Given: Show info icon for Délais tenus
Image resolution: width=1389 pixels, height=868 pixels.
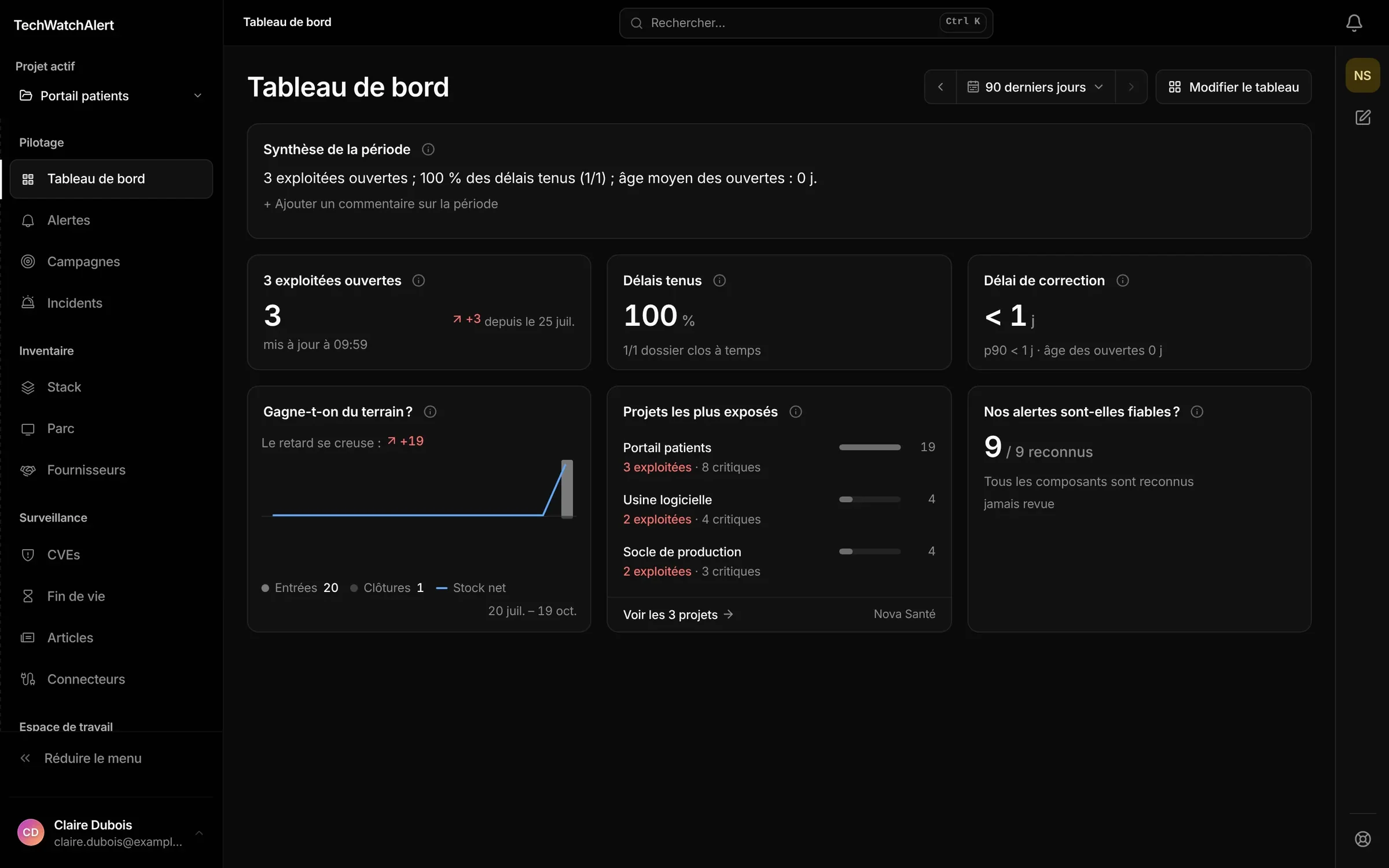Looking at the screenshot, I should [719, 281].
